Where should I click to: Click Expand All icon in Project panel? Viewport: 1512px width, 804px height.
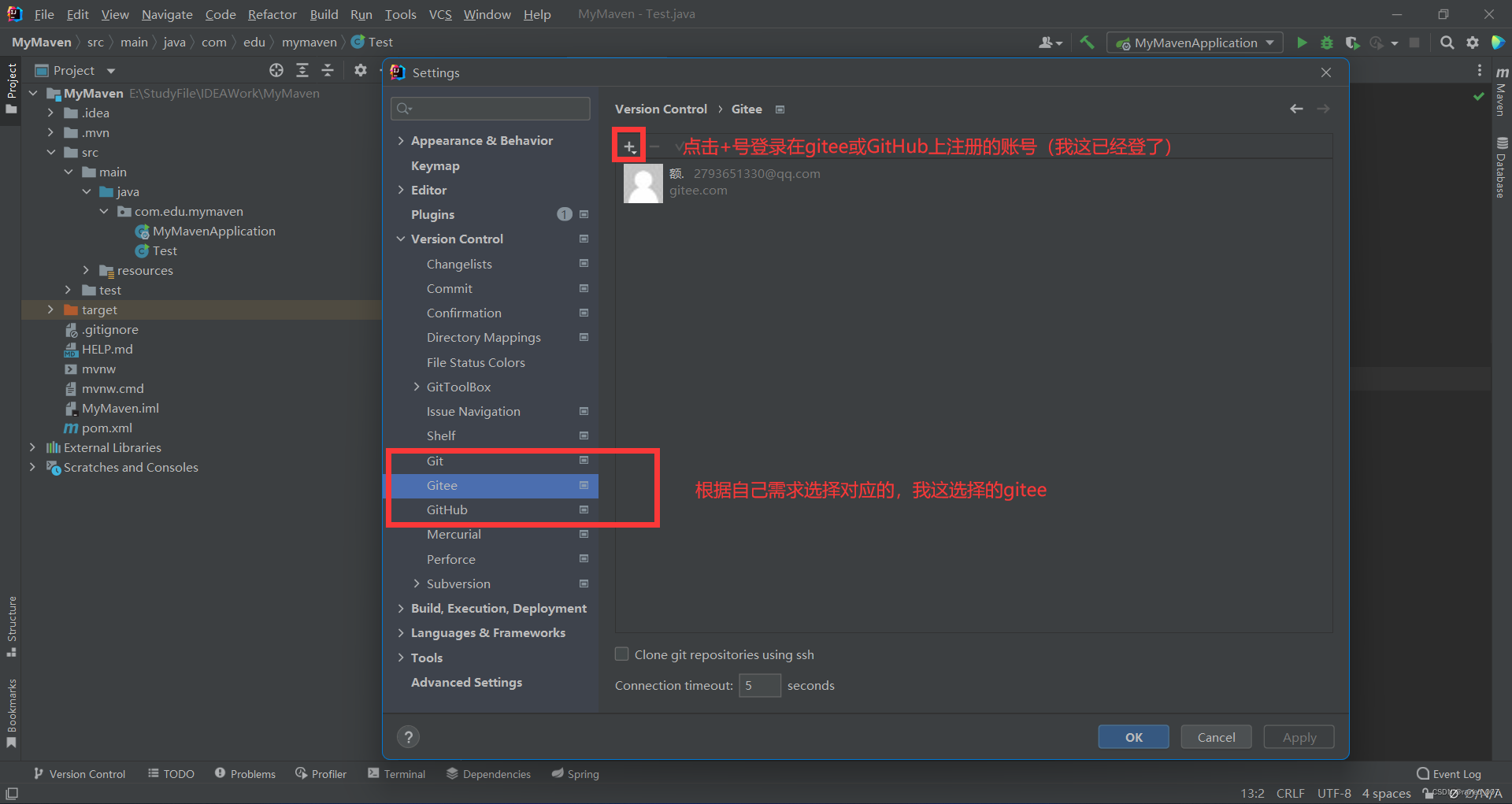pos(302,70)
